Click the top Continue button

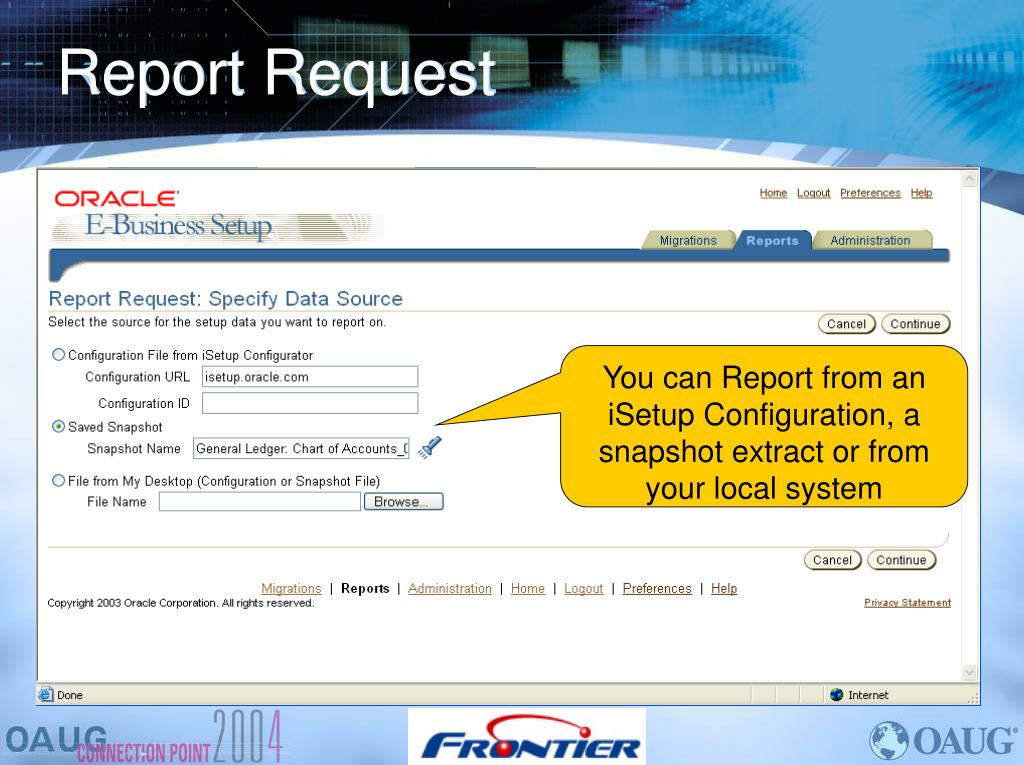coord(915,324)
